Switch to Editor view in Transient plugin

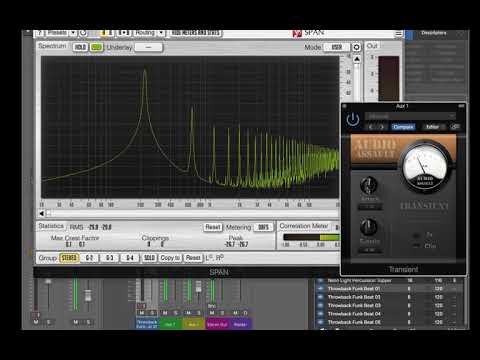[432, 127]
